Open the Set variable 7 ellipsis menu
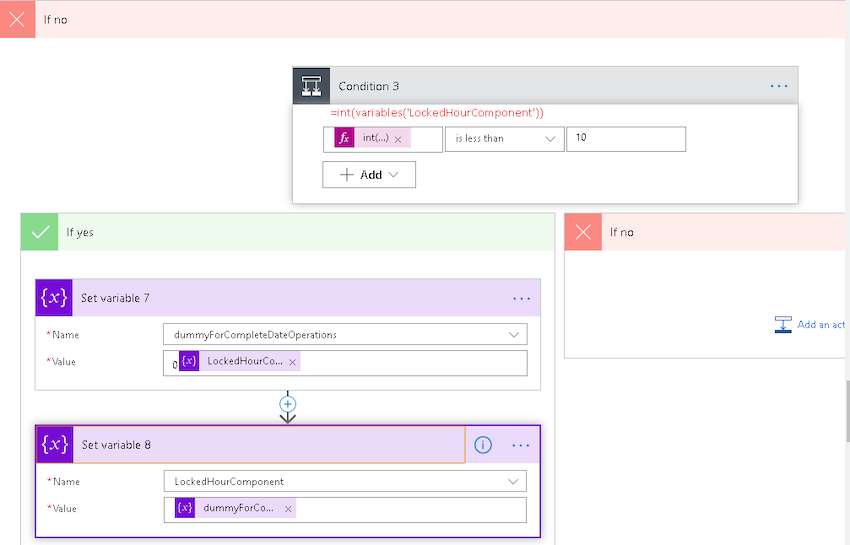Image resolution: width=850 pixels, height=545 pixels. tap(521, 299)
